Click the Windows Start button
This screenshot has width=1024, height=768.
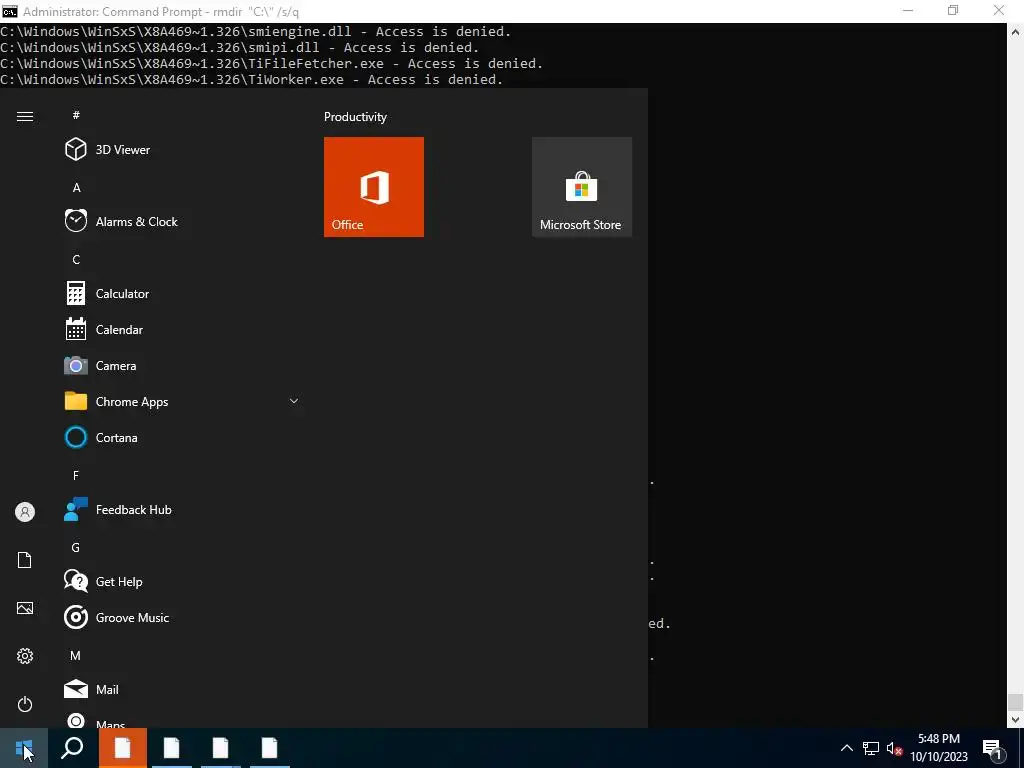[x=24, y=748]
